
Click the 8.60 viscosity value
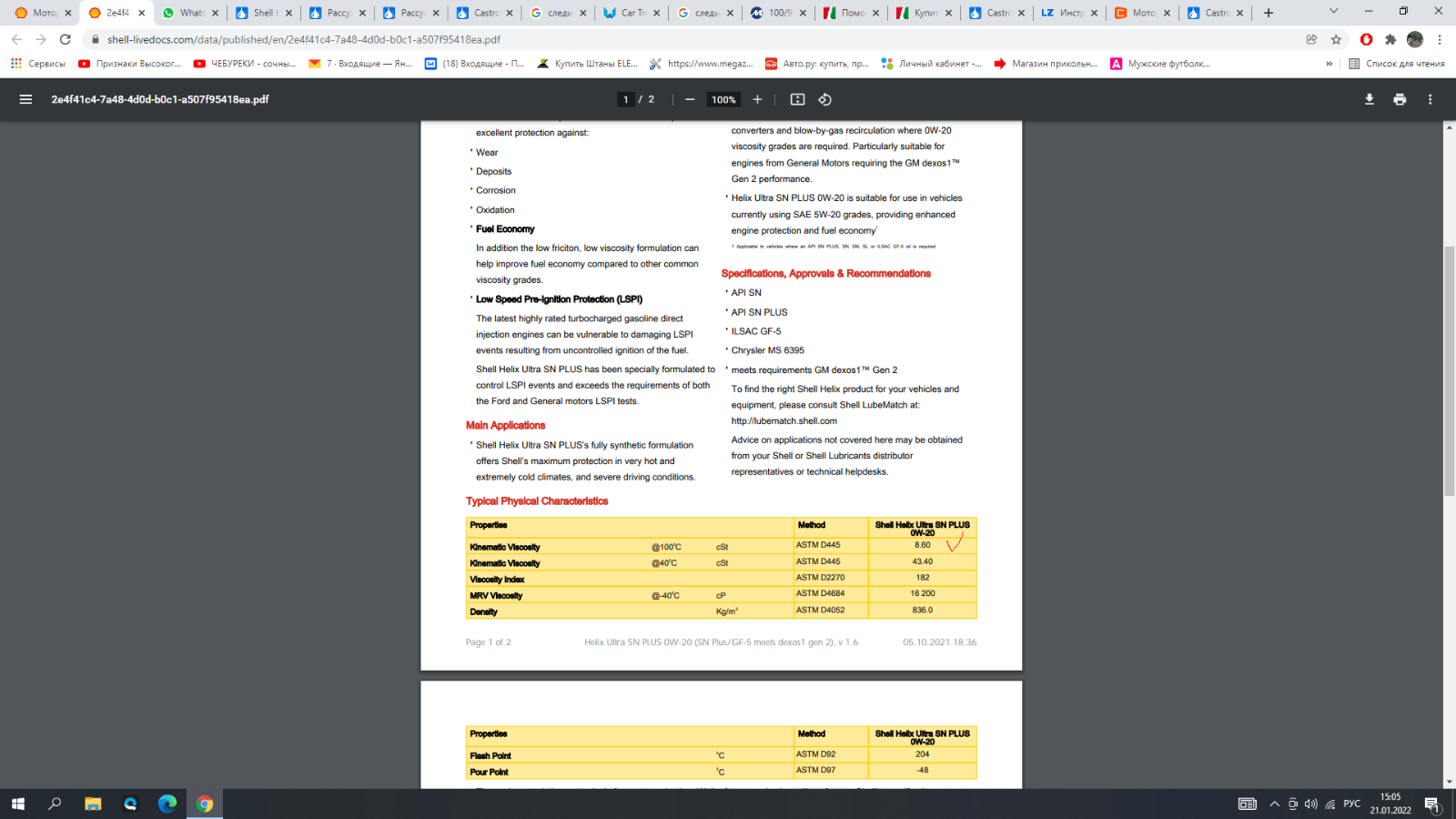pyautogui.click(x=923, y=545)
